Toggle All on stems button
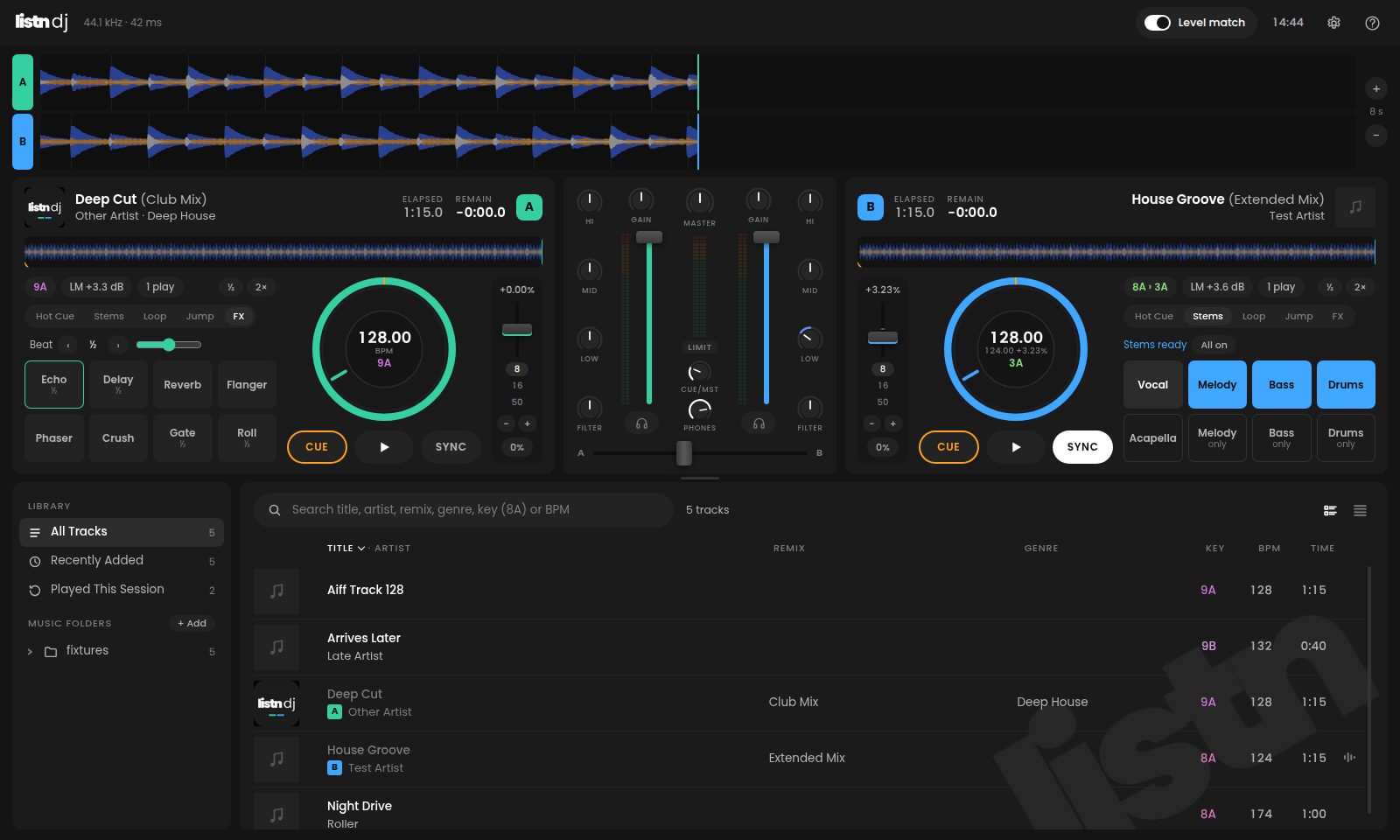The height and width of the screenshot is (840, 1400). (1214, 345)
